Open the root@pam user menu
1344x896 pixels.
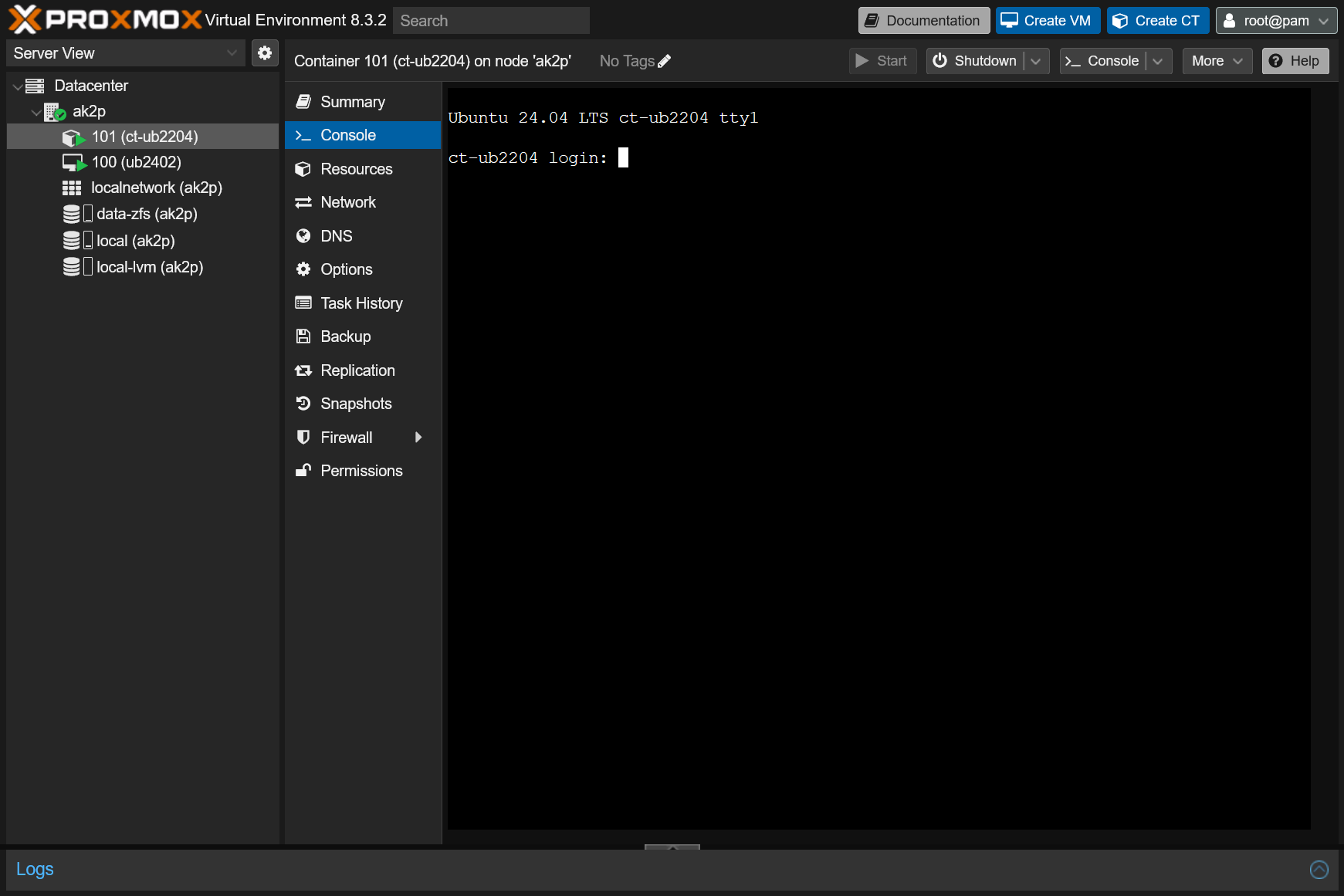click(1277, 21)
